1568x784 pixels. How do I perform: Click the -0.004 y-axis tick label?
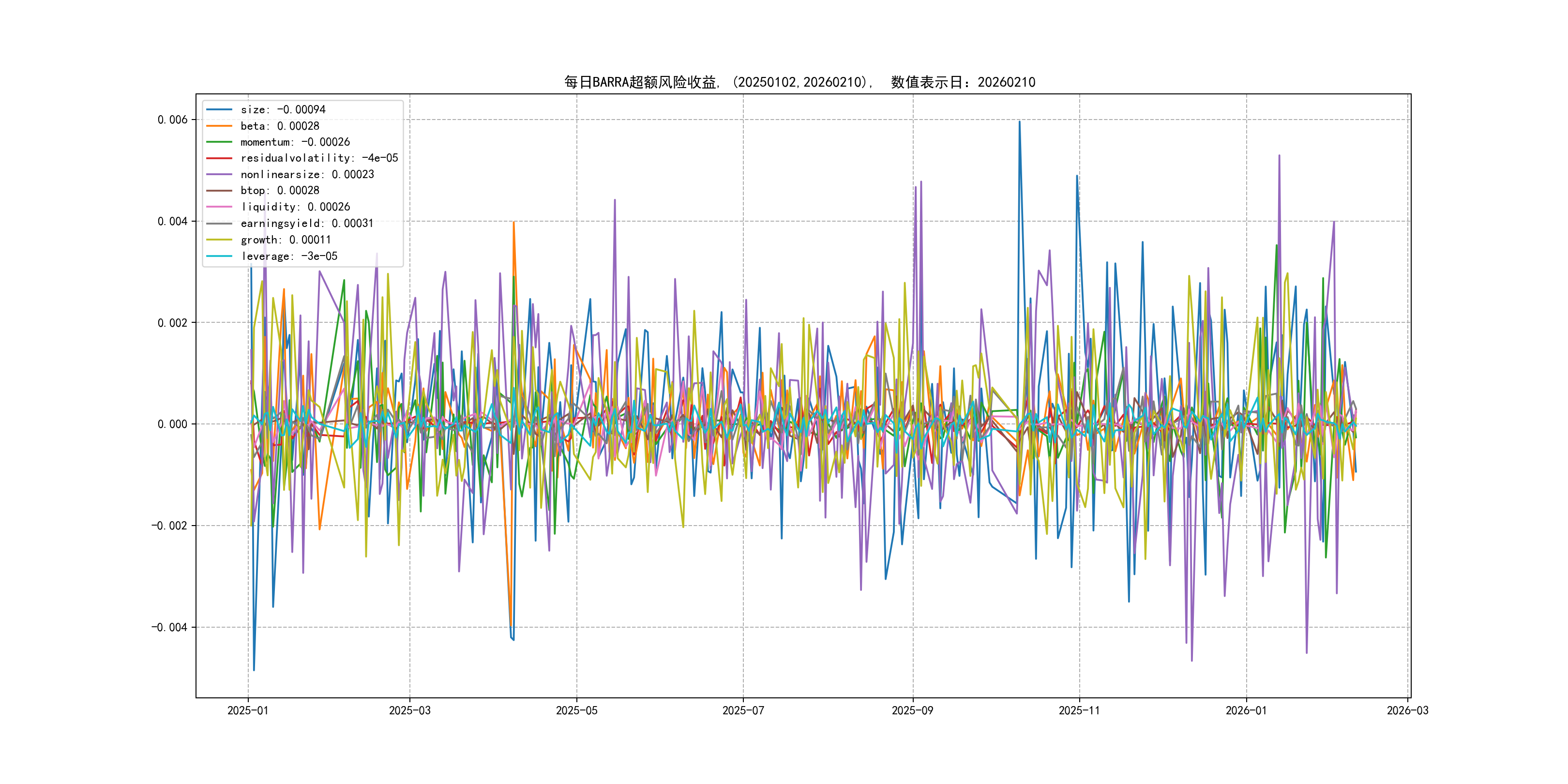(170, 628)
